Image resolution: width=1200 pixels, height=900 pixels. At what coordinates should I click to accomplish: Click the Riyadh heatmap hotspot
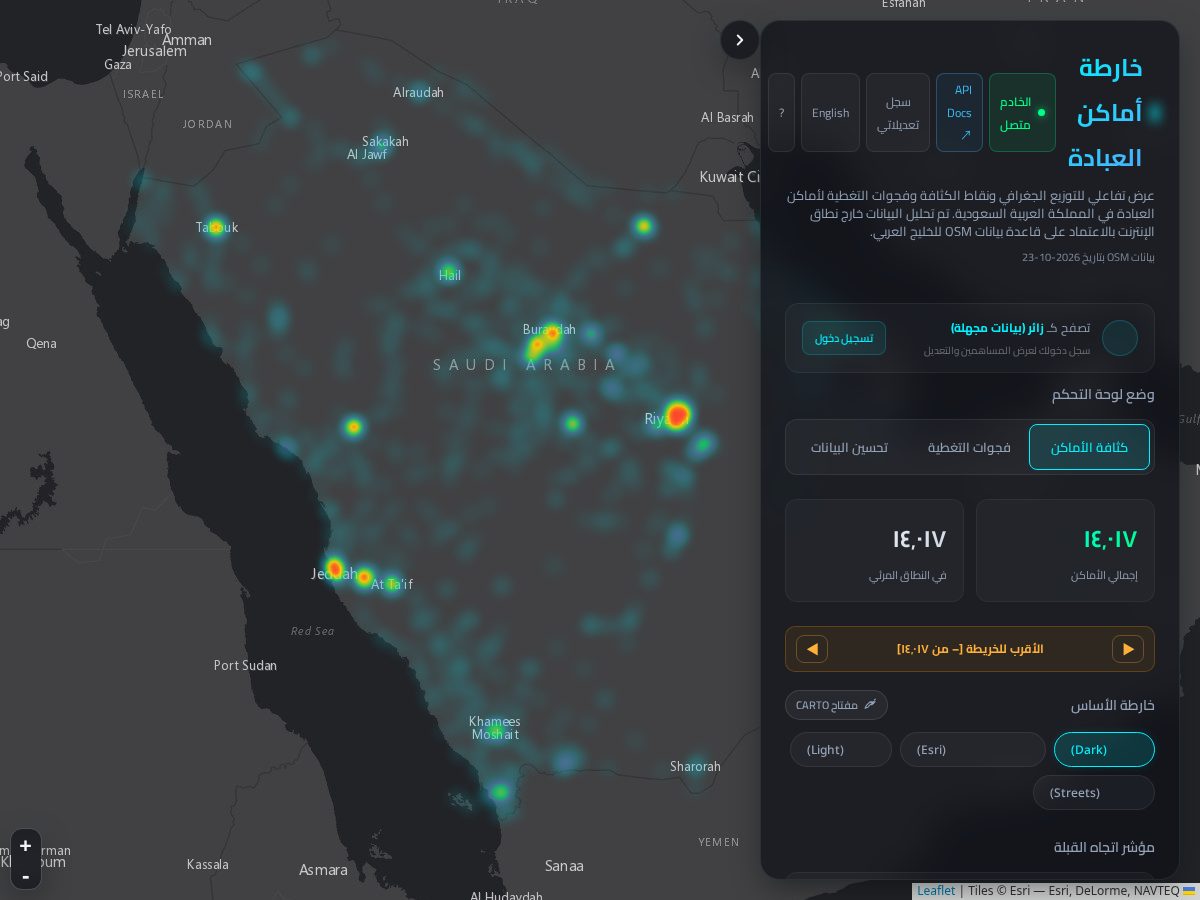pos(679,414)
